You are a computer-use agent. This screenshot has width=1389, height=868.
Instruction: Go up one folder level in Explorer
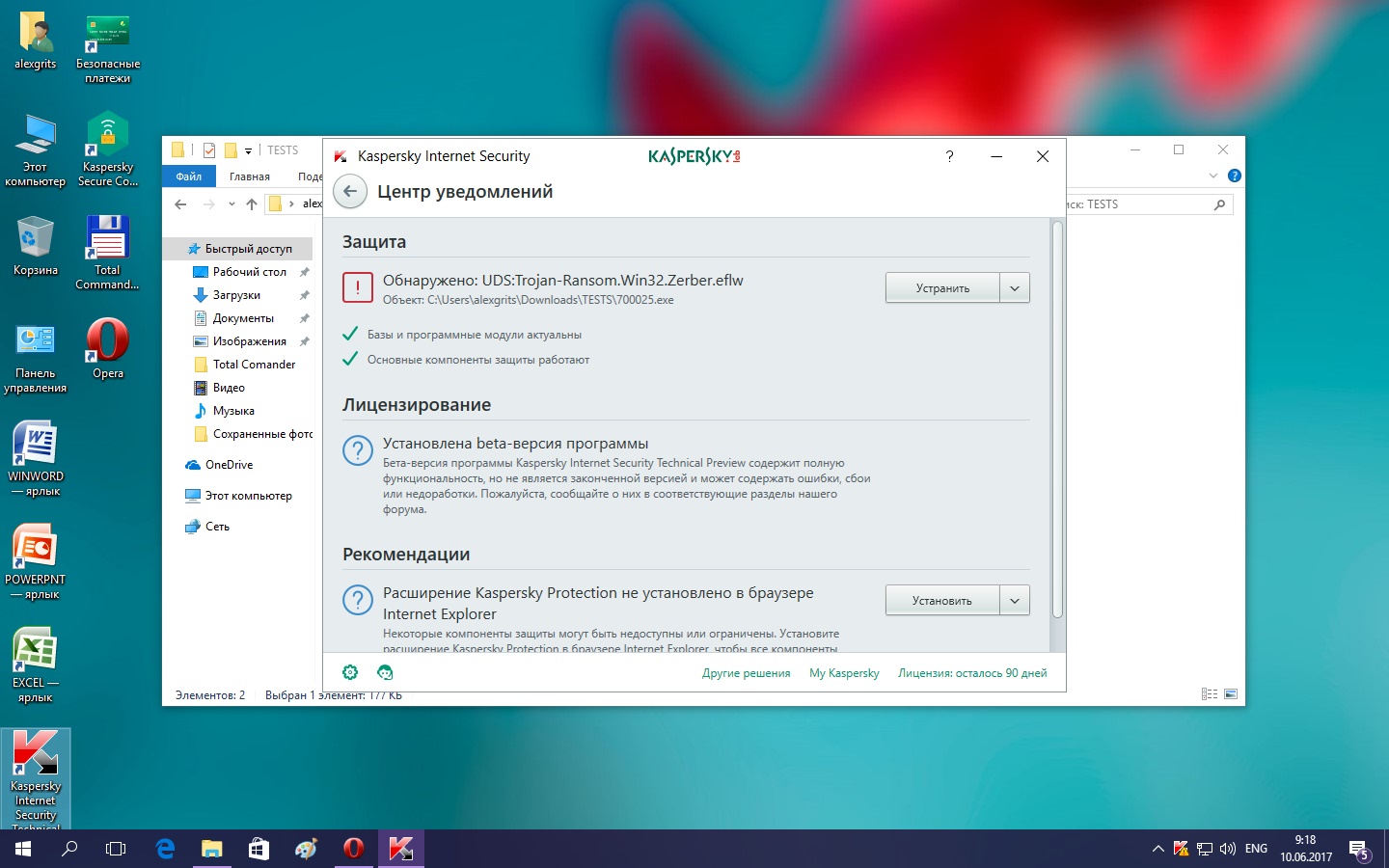(x=251, y=203)
